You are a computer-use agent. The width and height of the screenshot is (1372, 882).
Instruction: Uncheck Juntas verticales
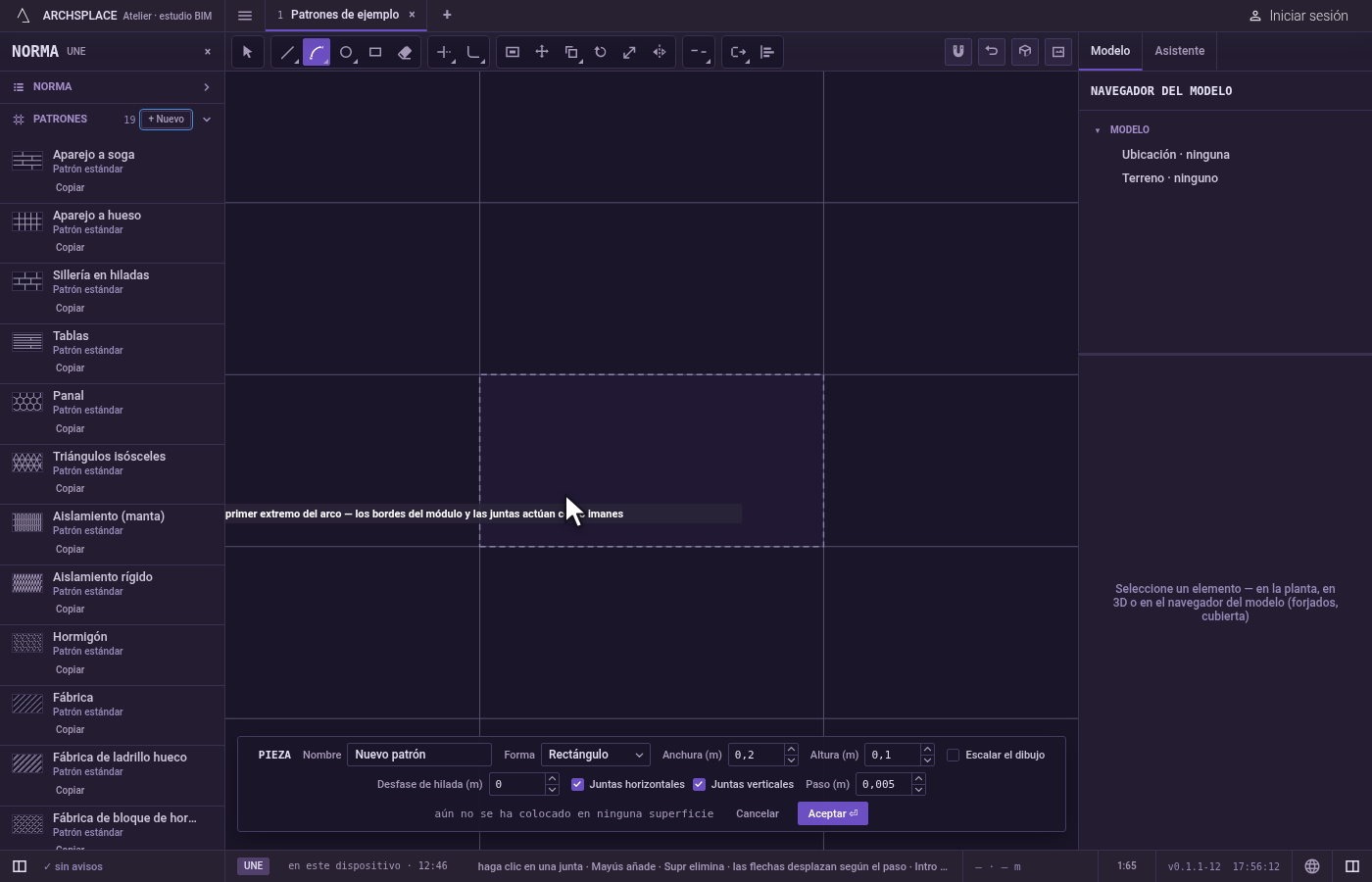coord(699,784)
